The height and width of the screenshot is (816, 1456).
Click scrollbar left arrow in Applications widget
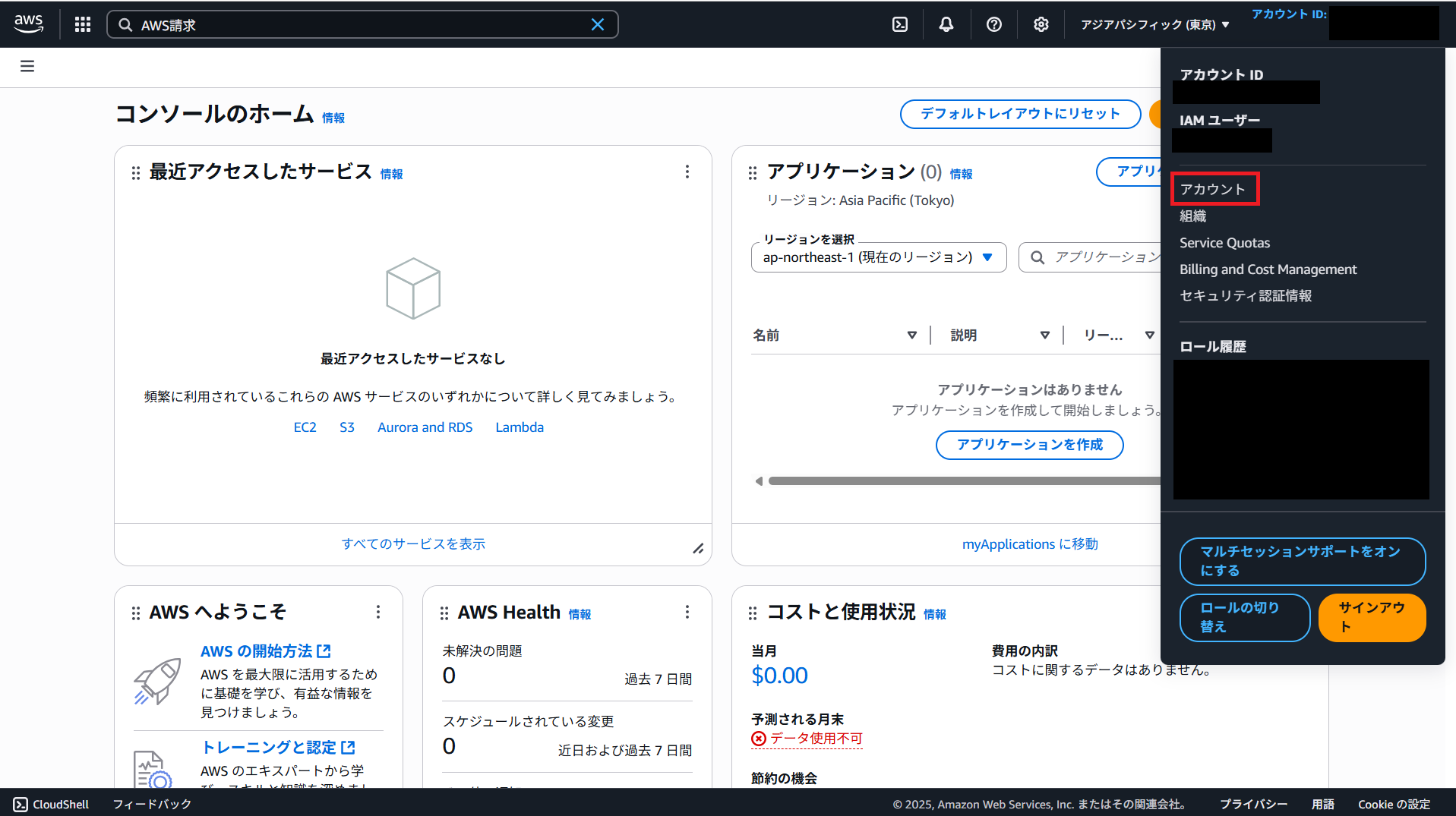pyautogui.click(x=759, y=481)
